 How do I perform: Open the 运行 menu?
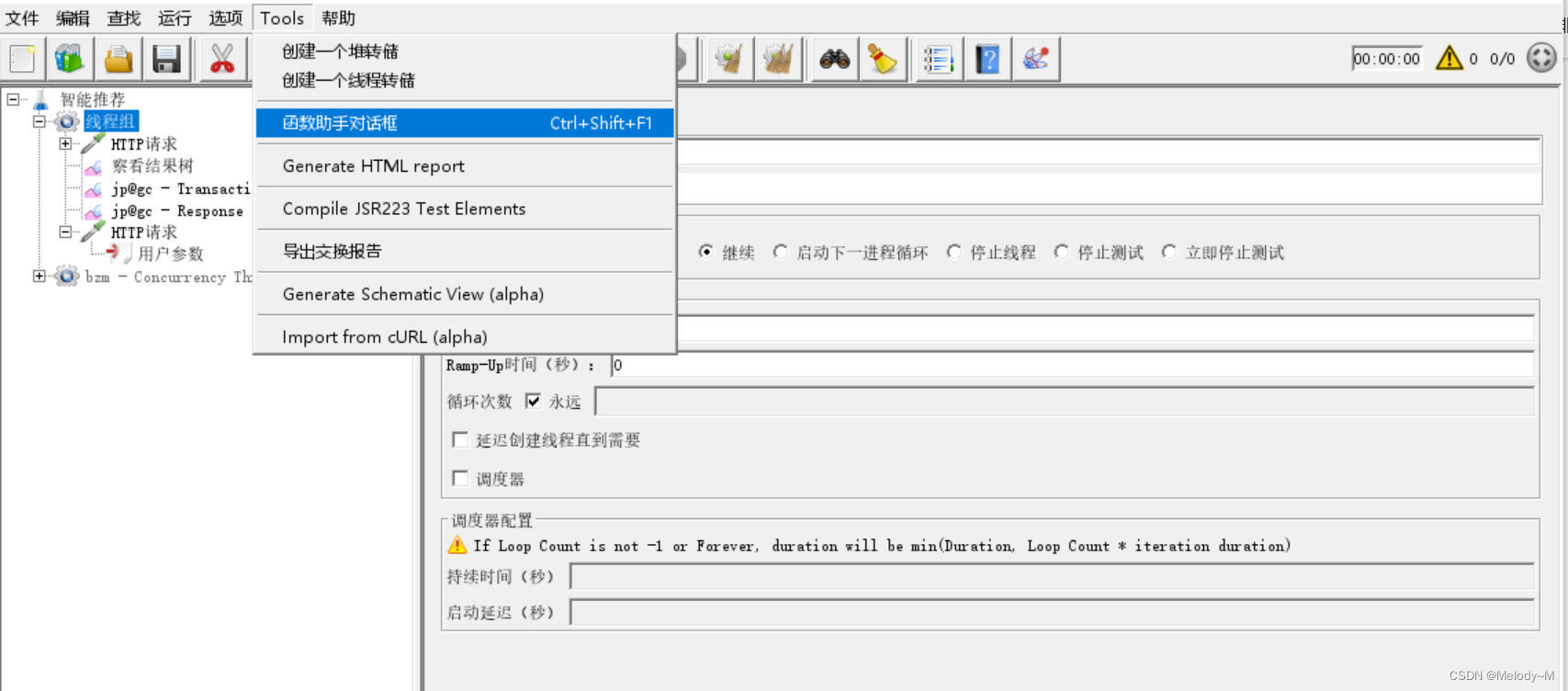click(x=175, y=18)
